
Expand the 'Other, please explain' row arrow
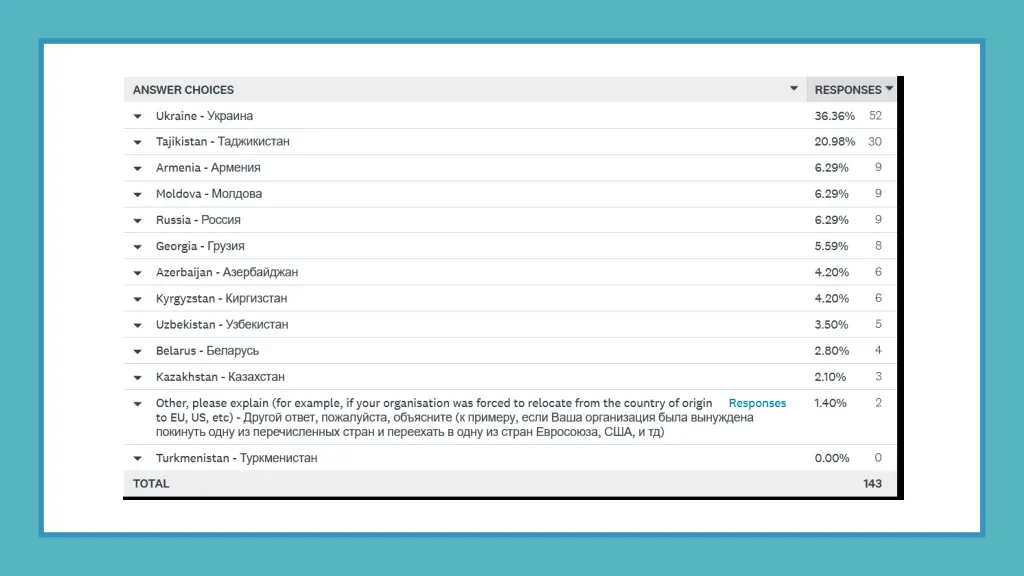click(x=138, y=404)
